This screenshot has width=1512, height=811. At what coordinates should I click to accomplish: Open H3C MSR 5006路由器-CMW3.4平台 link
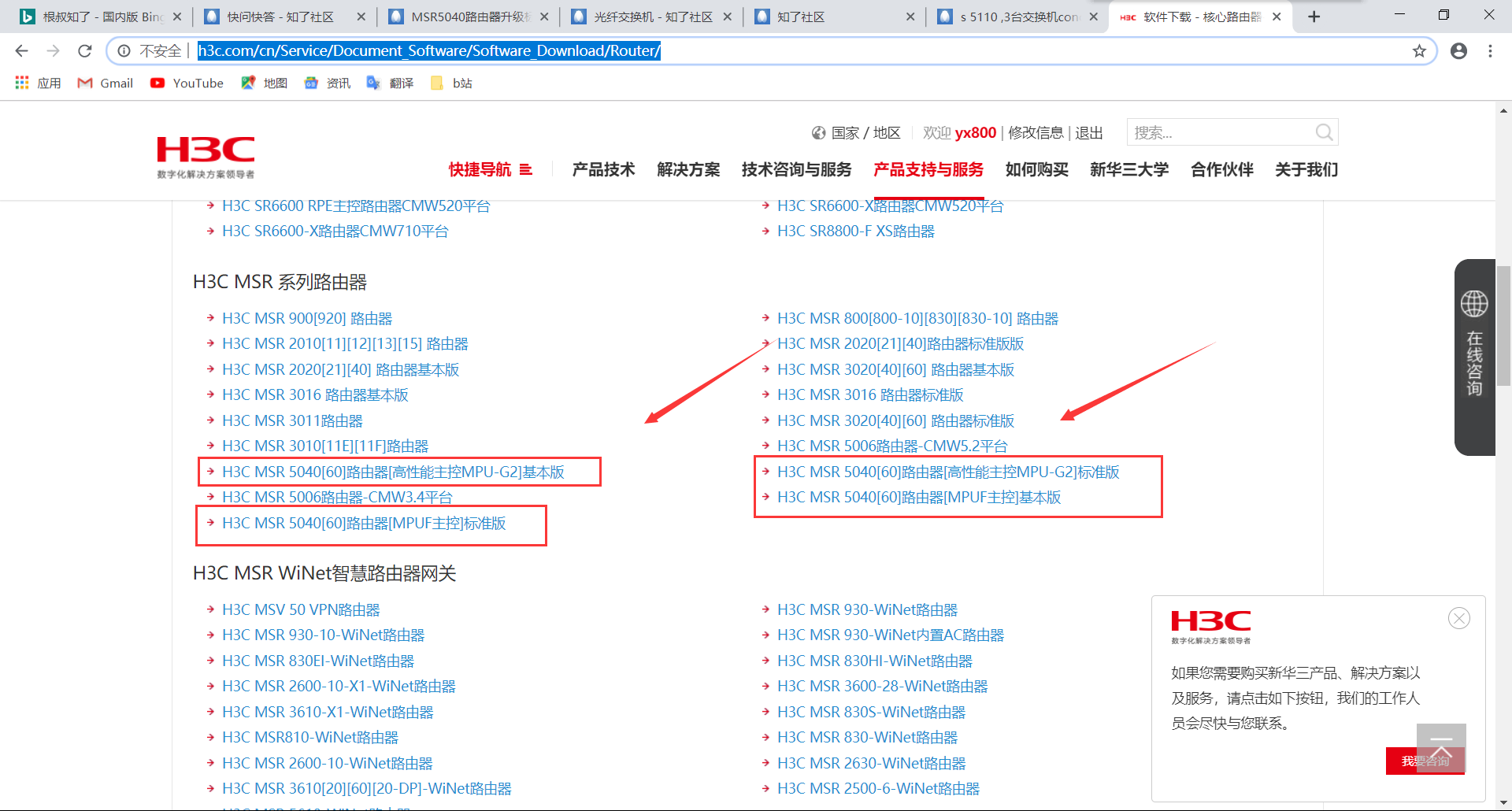point(337,498)
